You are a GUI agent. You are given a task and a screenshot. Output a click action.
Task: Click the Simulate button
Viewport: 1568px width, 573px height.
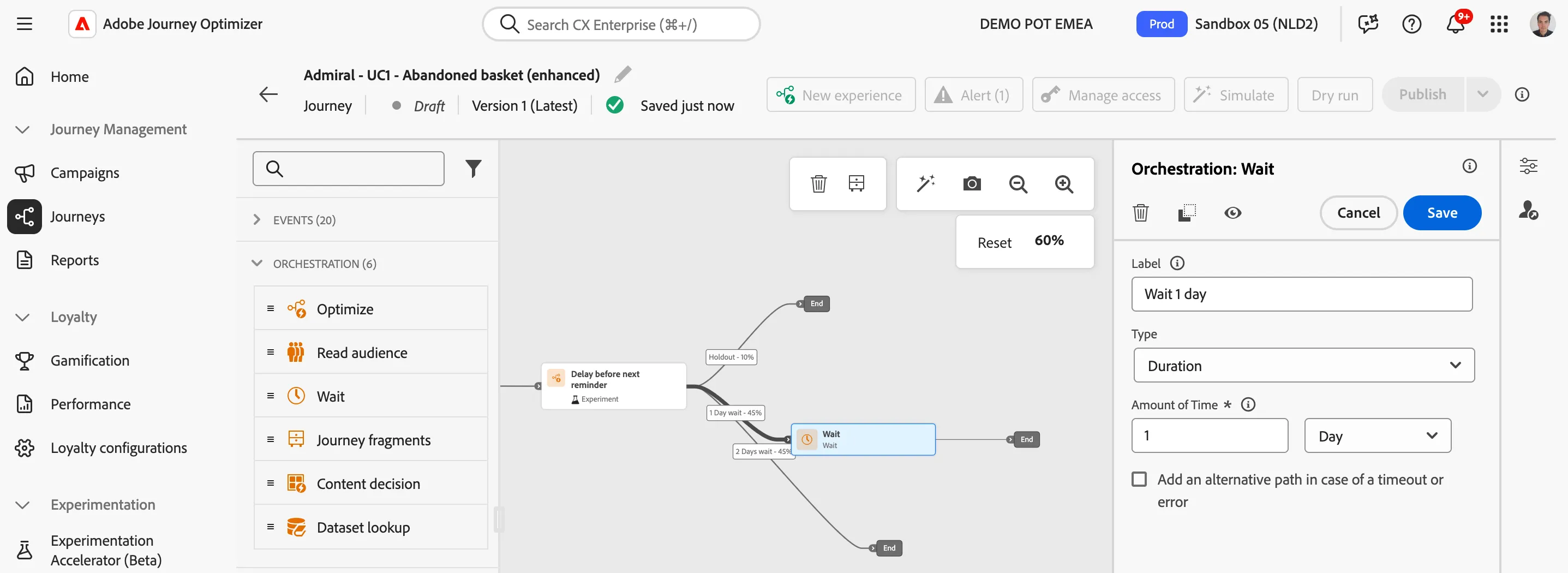click(x=1236, y=94)
